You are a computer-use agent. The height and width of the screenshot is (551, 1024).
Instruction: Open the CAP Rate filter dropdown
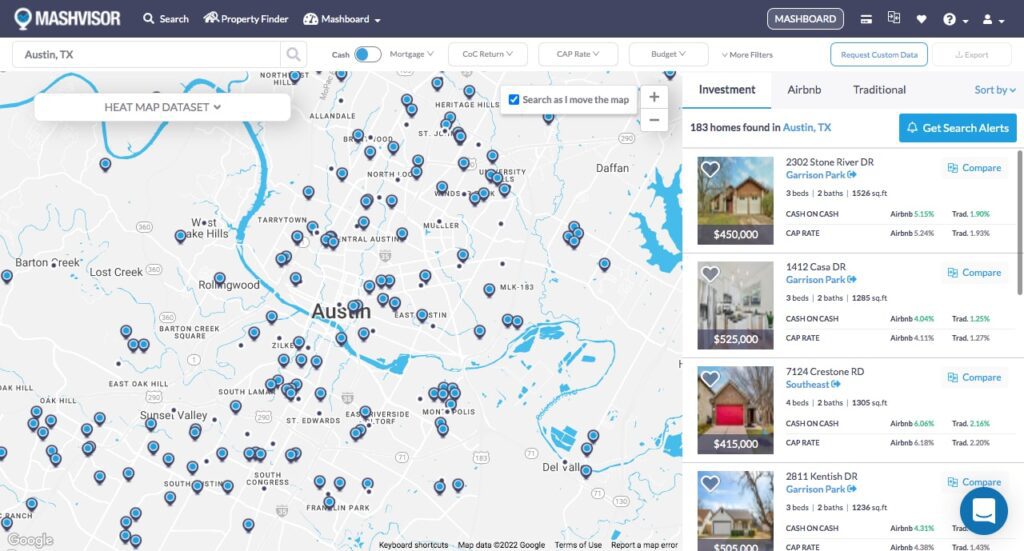[577, 54]
